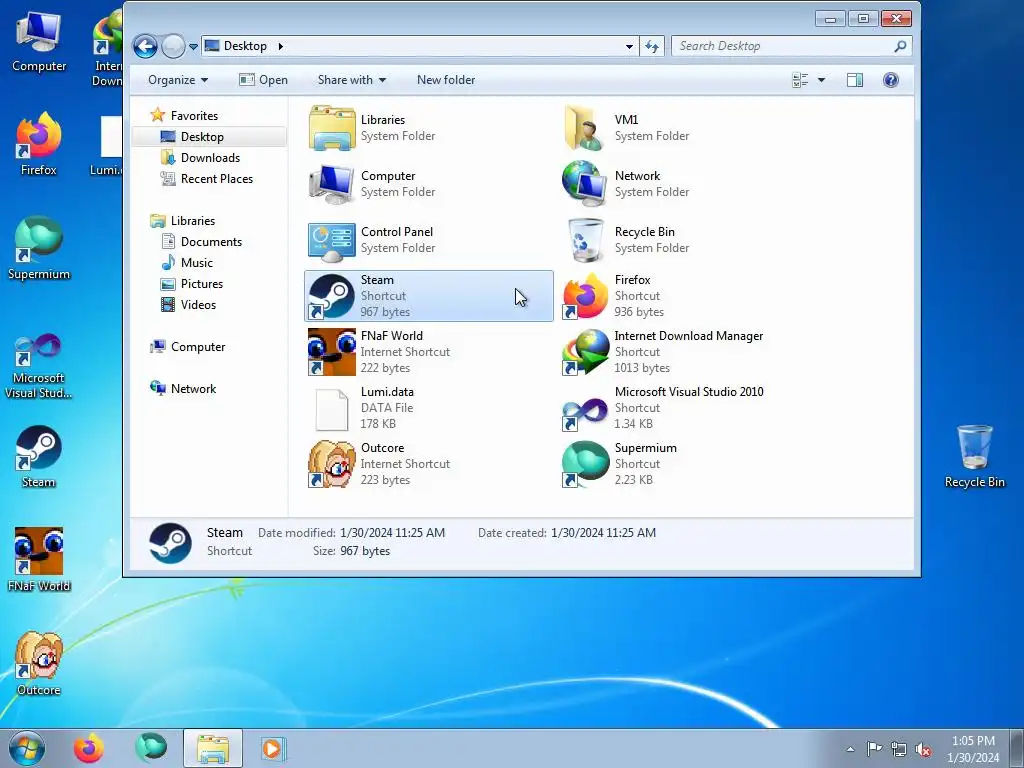Click the search magnifier icon
This screenshot has height=768, width=1024.
[x=900, y=46]
